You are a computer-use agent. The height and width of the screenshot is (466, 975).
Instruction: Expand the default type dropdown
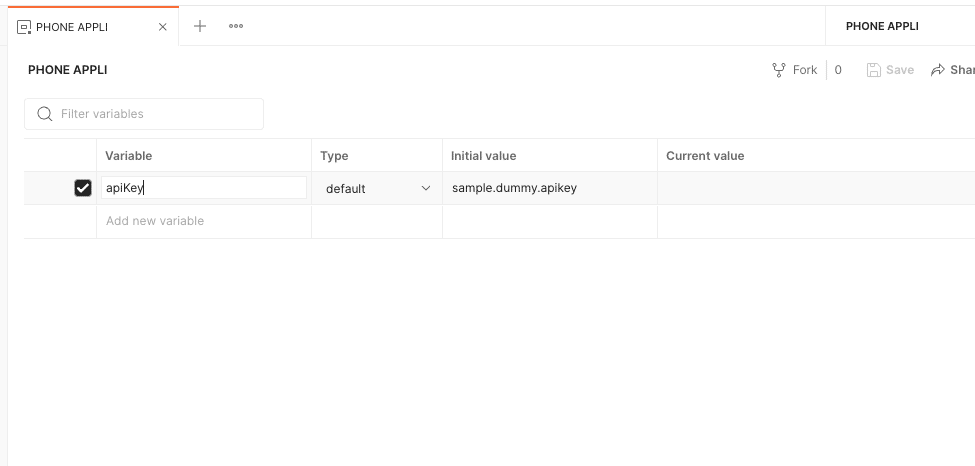425,188
